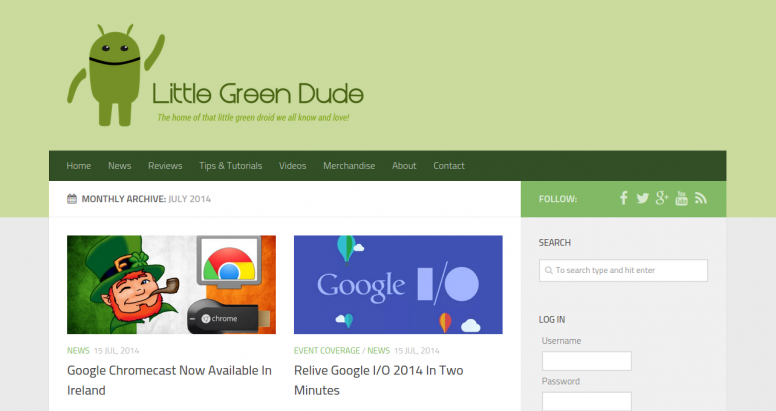
Task: Click the LOG IN sidebar heading
Action: point(552,319)
